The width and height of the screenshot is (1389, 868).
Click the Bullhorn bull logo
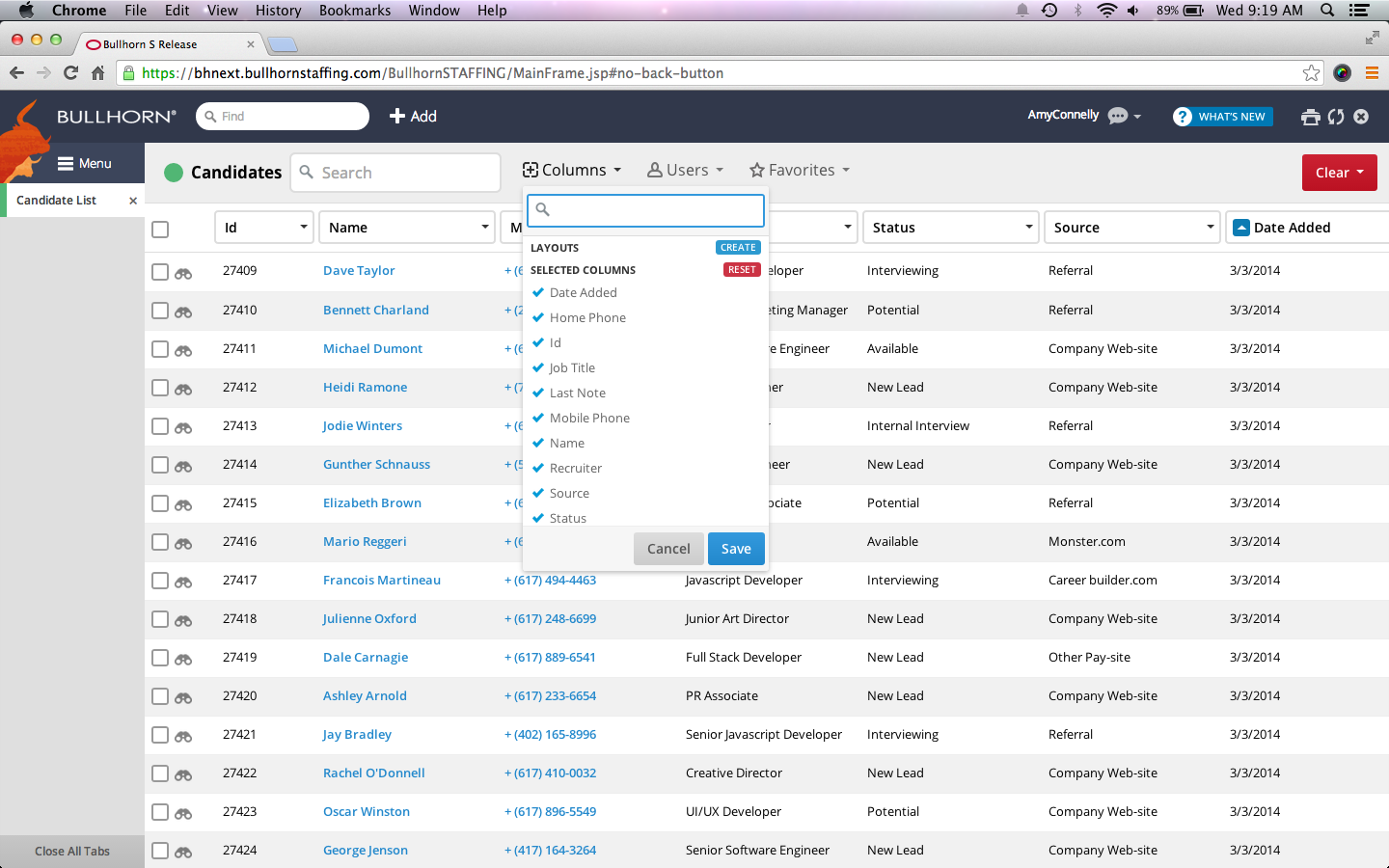26,140
